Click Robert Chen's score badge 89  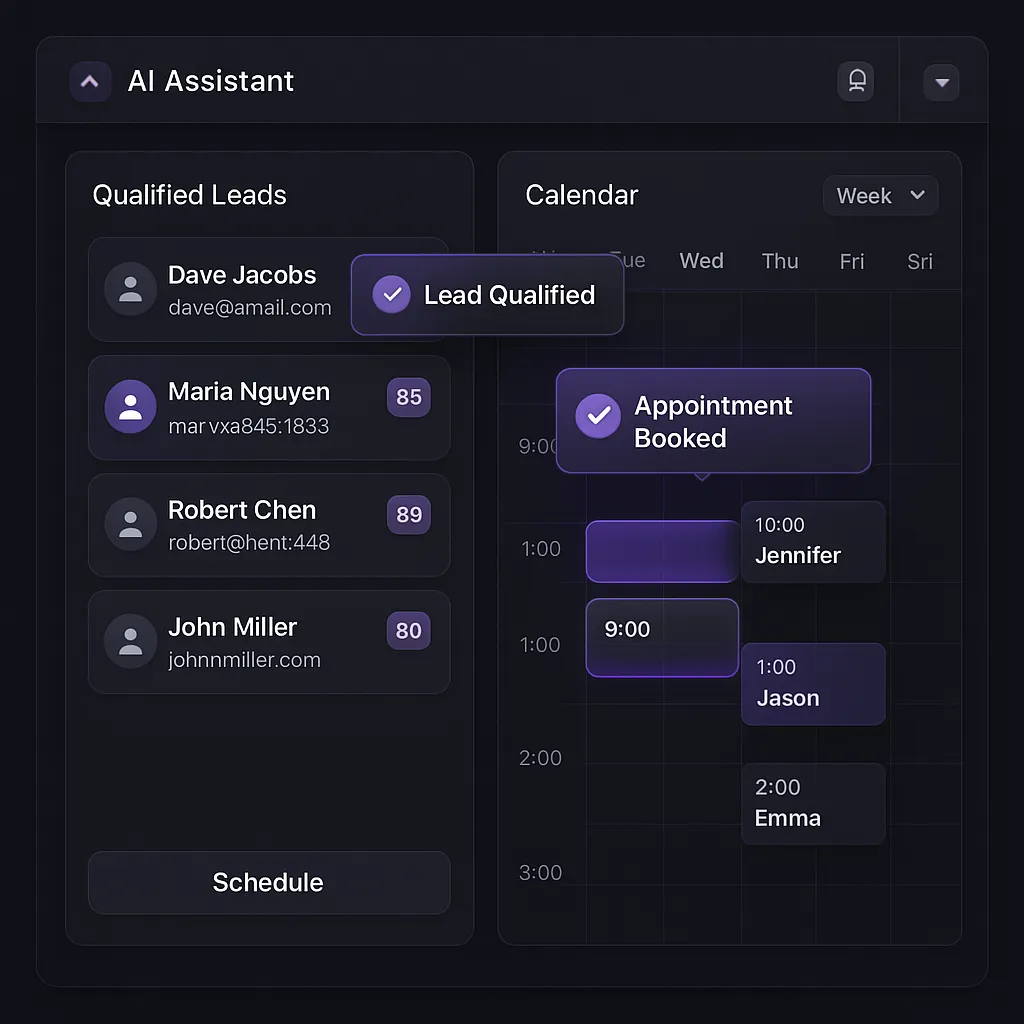point(408,514)
